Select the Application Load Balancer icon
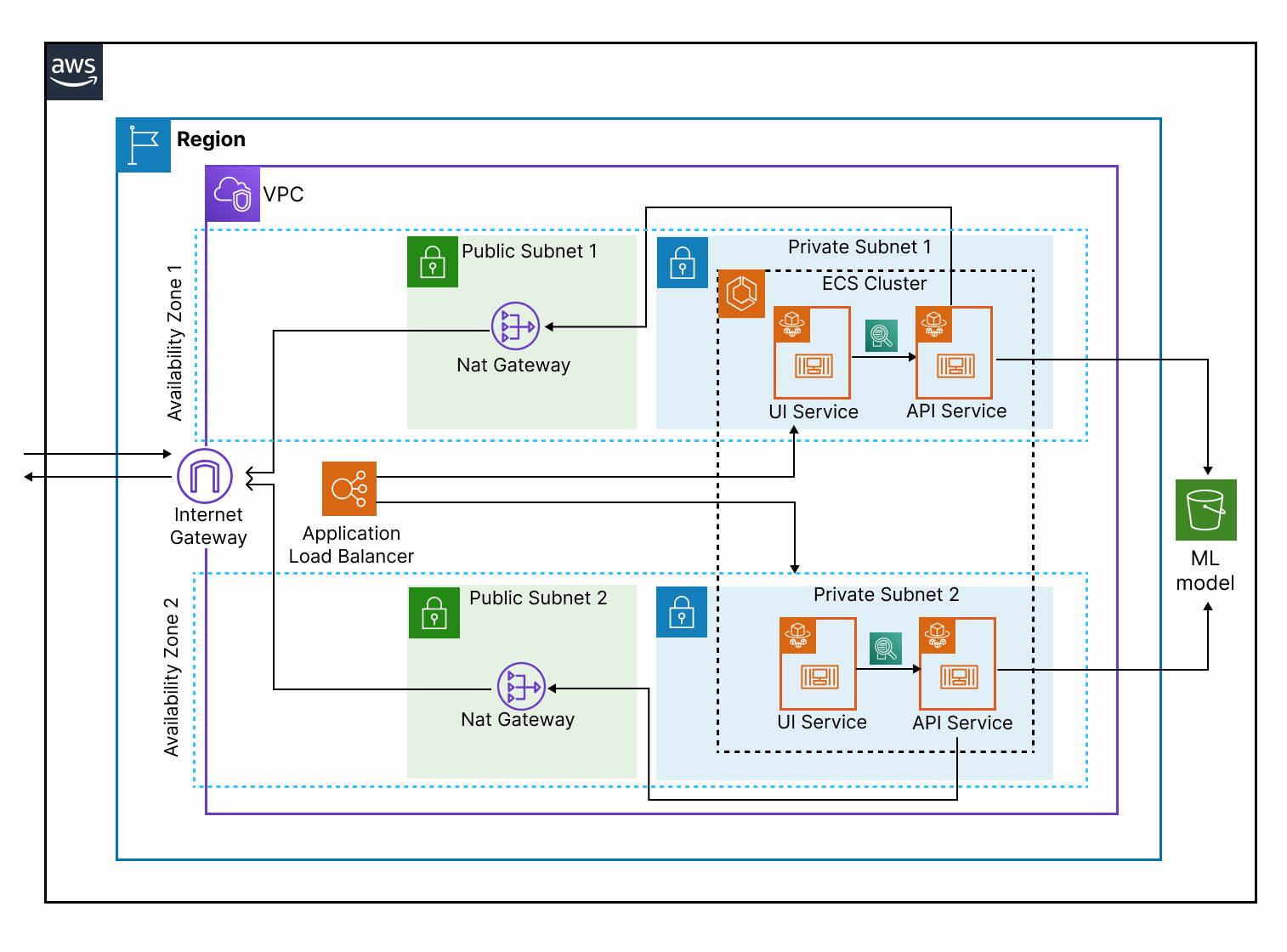Screen dimensions: 1287x952 click(349, 489)
